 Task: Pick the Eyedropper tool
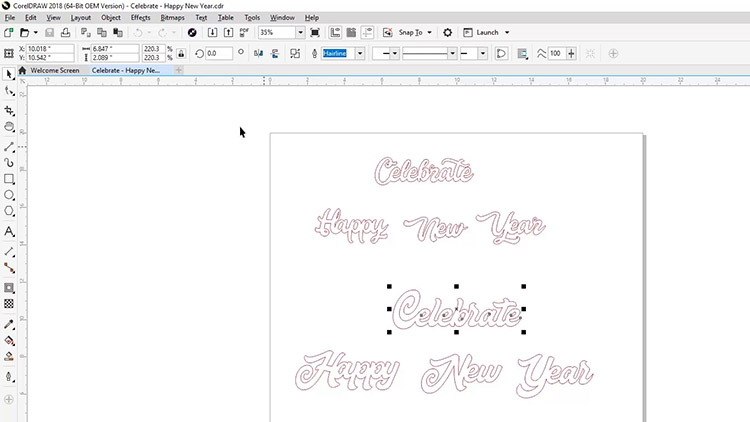tap(9, 324)
